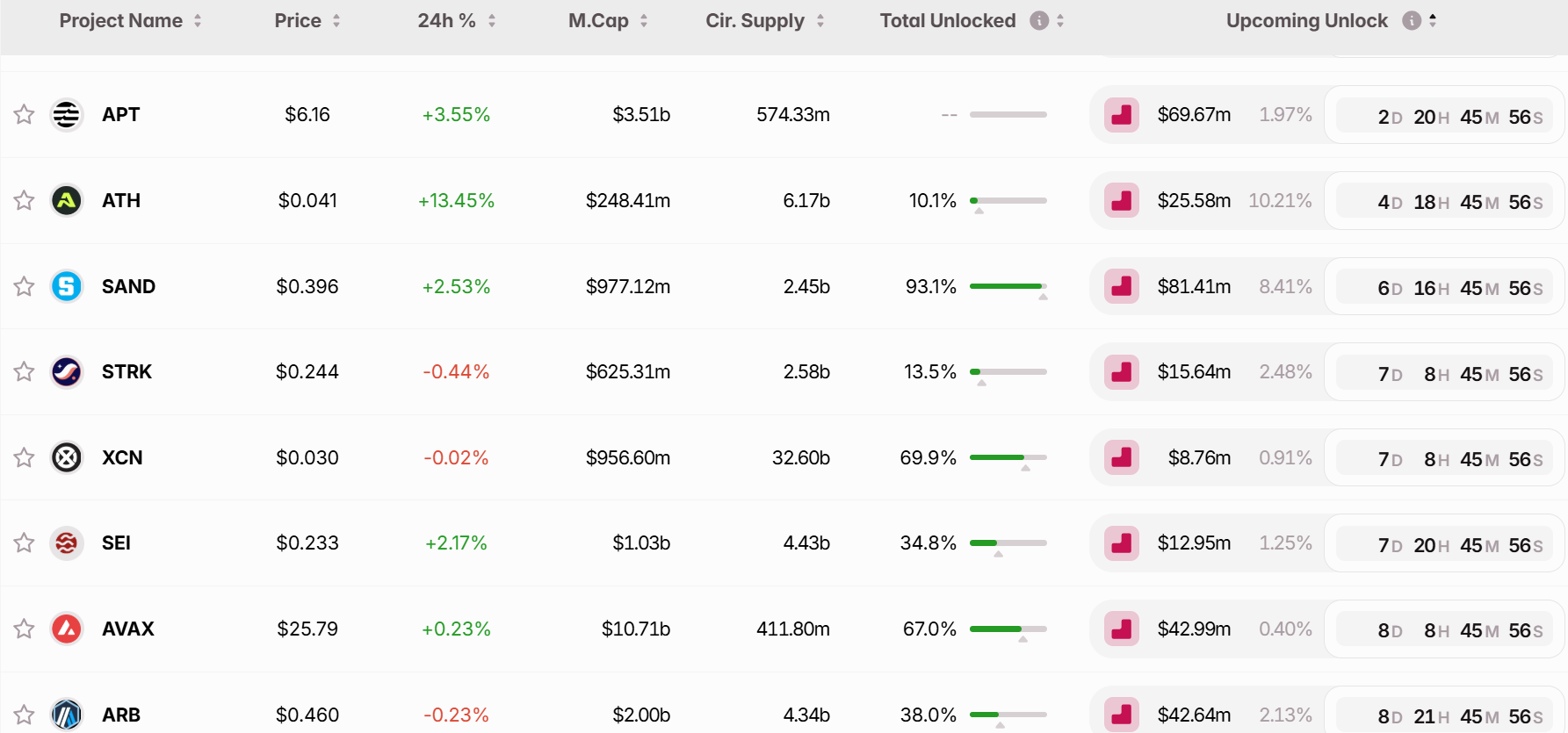Image resolution: width=1568 pixels, height=733 pixels.
Task: Click the SAND token logo
Action: click(x=67, y=286)
